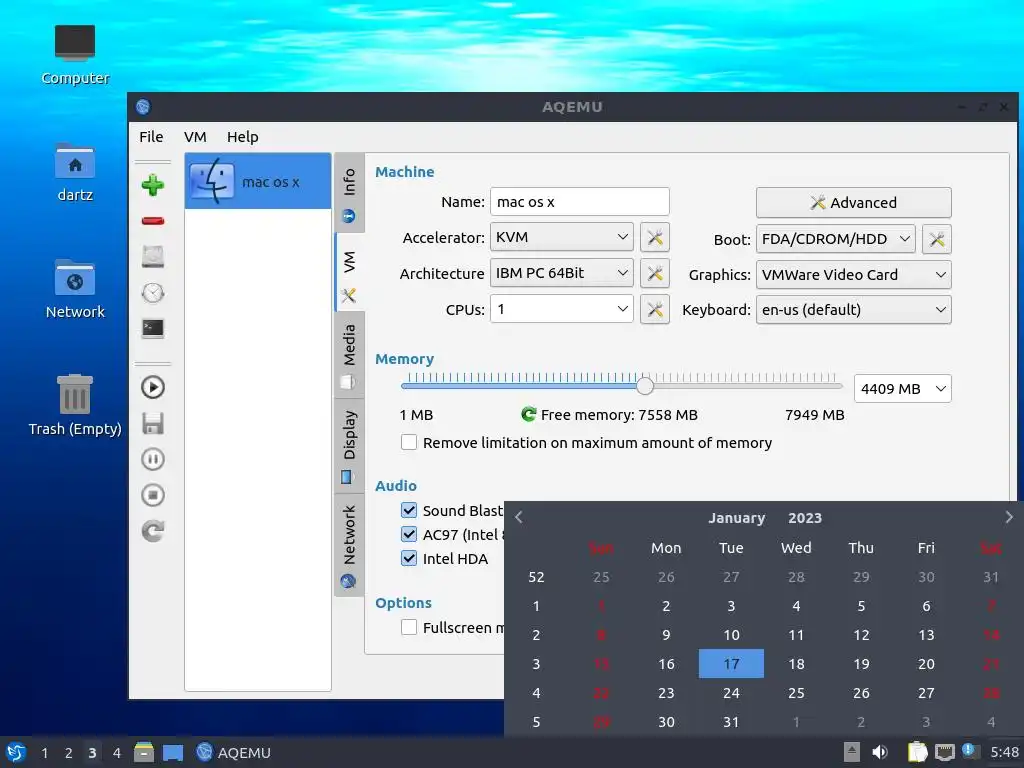The width and height of the screenshot is (1024, 768).
Task: Open the hard disk manager icon in sidebar
Action: (153, 257)
